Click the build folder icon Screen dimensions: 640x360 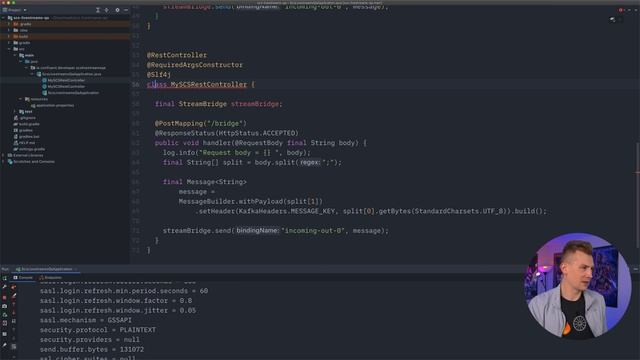click(16, 36)
